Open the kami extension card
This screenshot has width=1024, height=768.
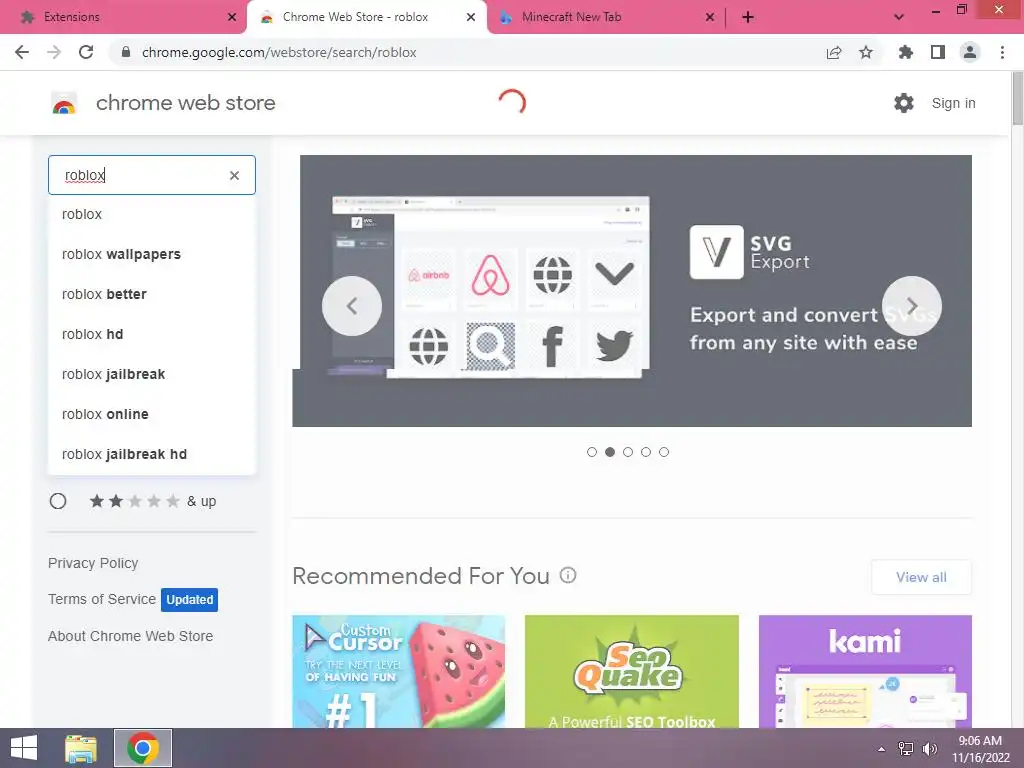[x=865, y=671]
